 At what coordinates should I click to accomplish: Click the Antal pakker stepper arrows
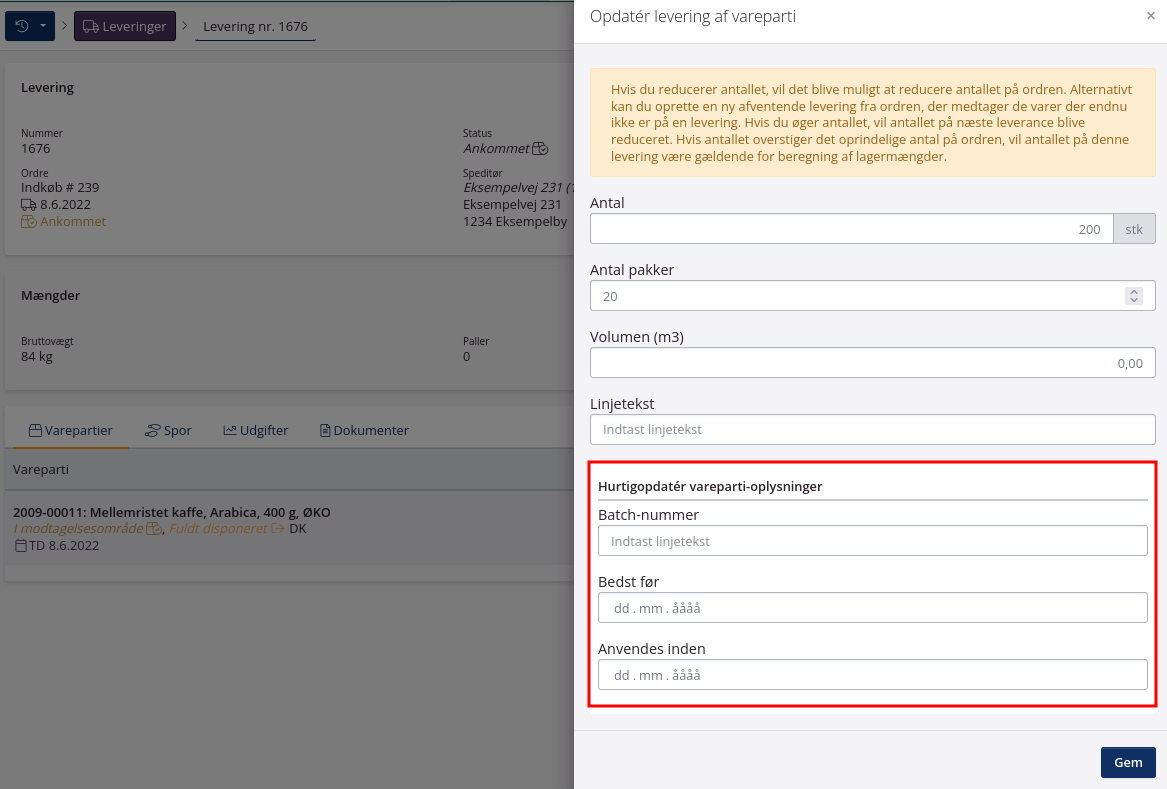(1133, 296)
